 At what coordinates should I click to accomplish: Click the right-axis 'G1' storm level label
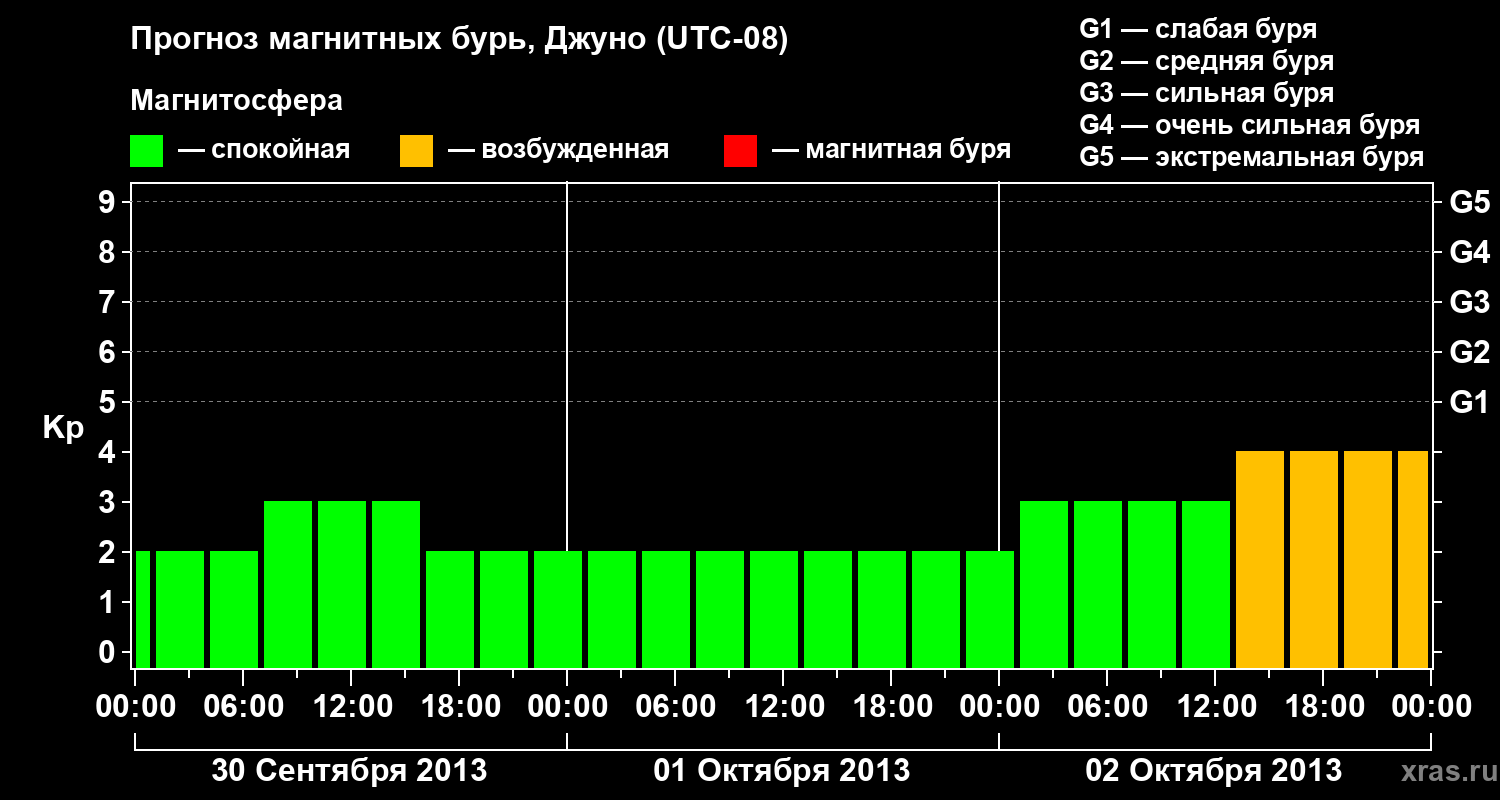[1470, 402]
